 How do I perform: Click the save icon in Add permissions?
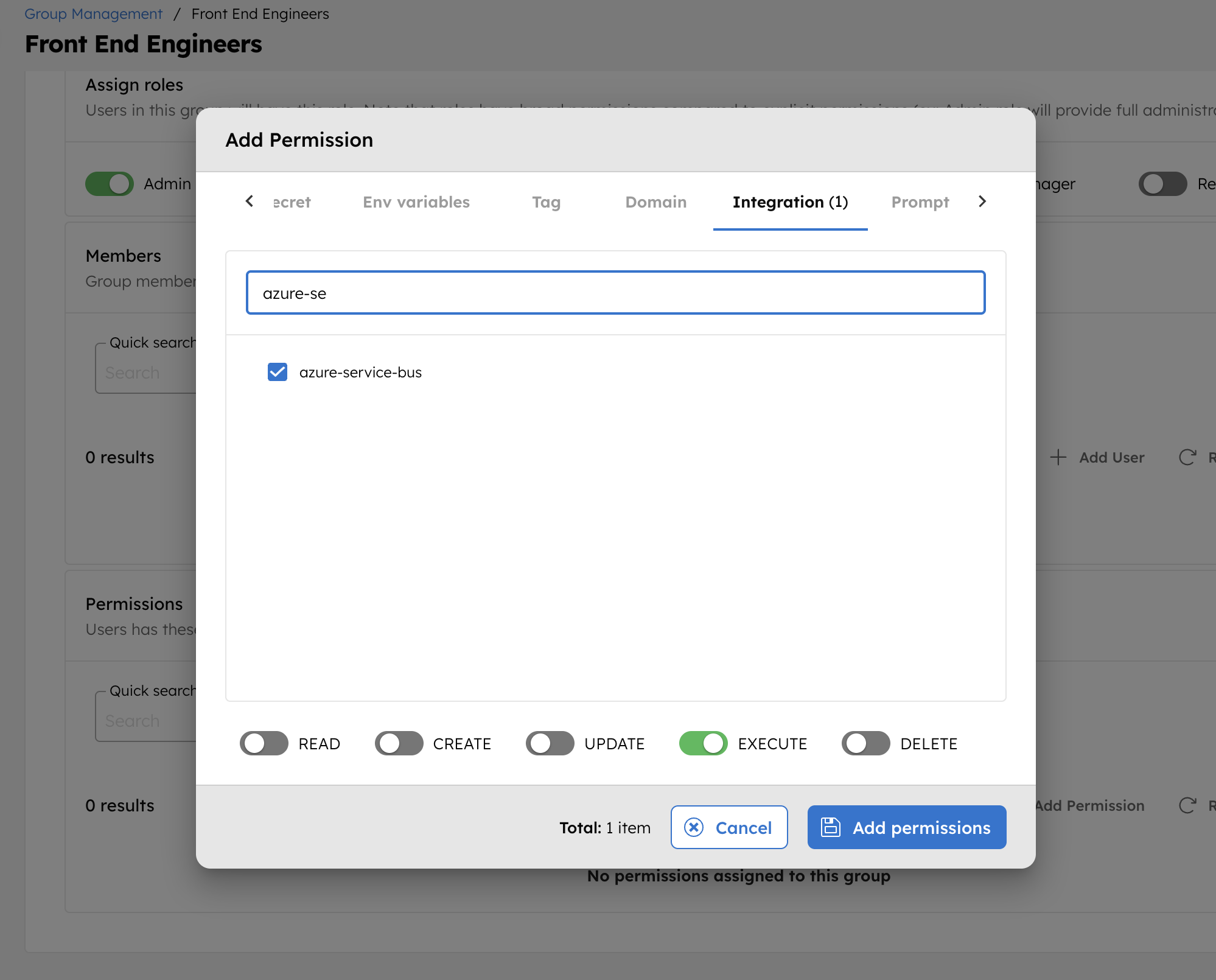point(831,827)
